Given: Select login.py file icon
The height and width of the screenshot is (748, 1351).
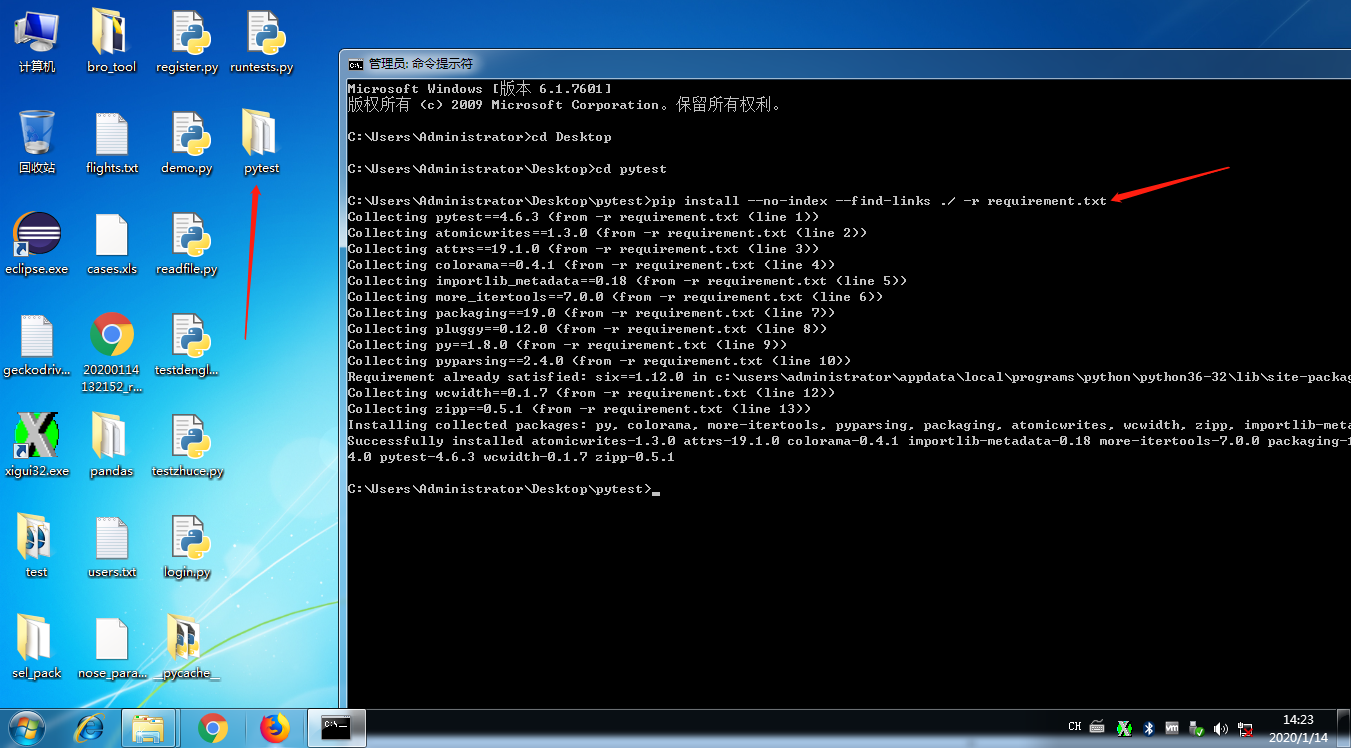Looking at the screenshot, I should pos(187,545).
